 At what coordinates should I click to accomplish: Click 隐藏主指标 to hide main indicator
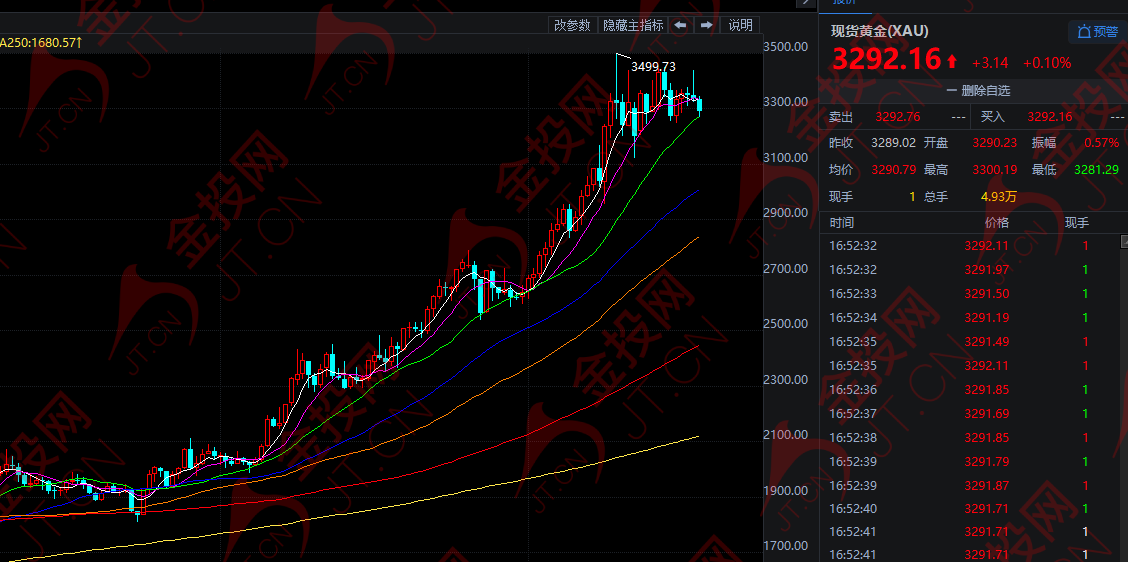point(633,25)
